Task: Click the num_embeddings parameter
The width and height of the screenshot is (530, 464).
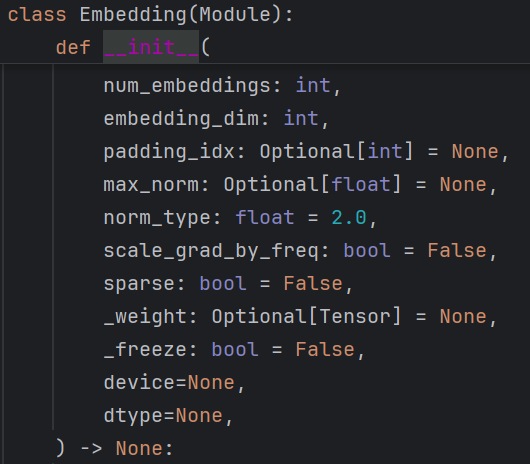Action: 187,85
